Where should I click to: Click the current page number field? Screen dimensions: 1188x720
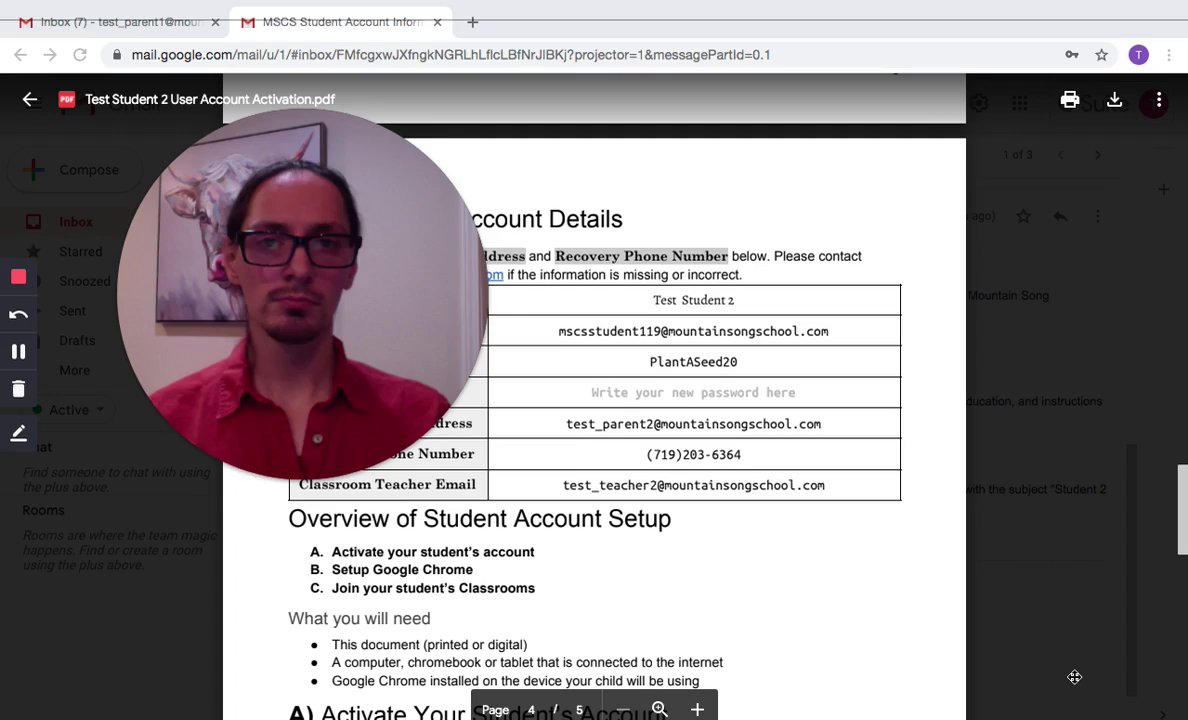click(x=531, y=710)
